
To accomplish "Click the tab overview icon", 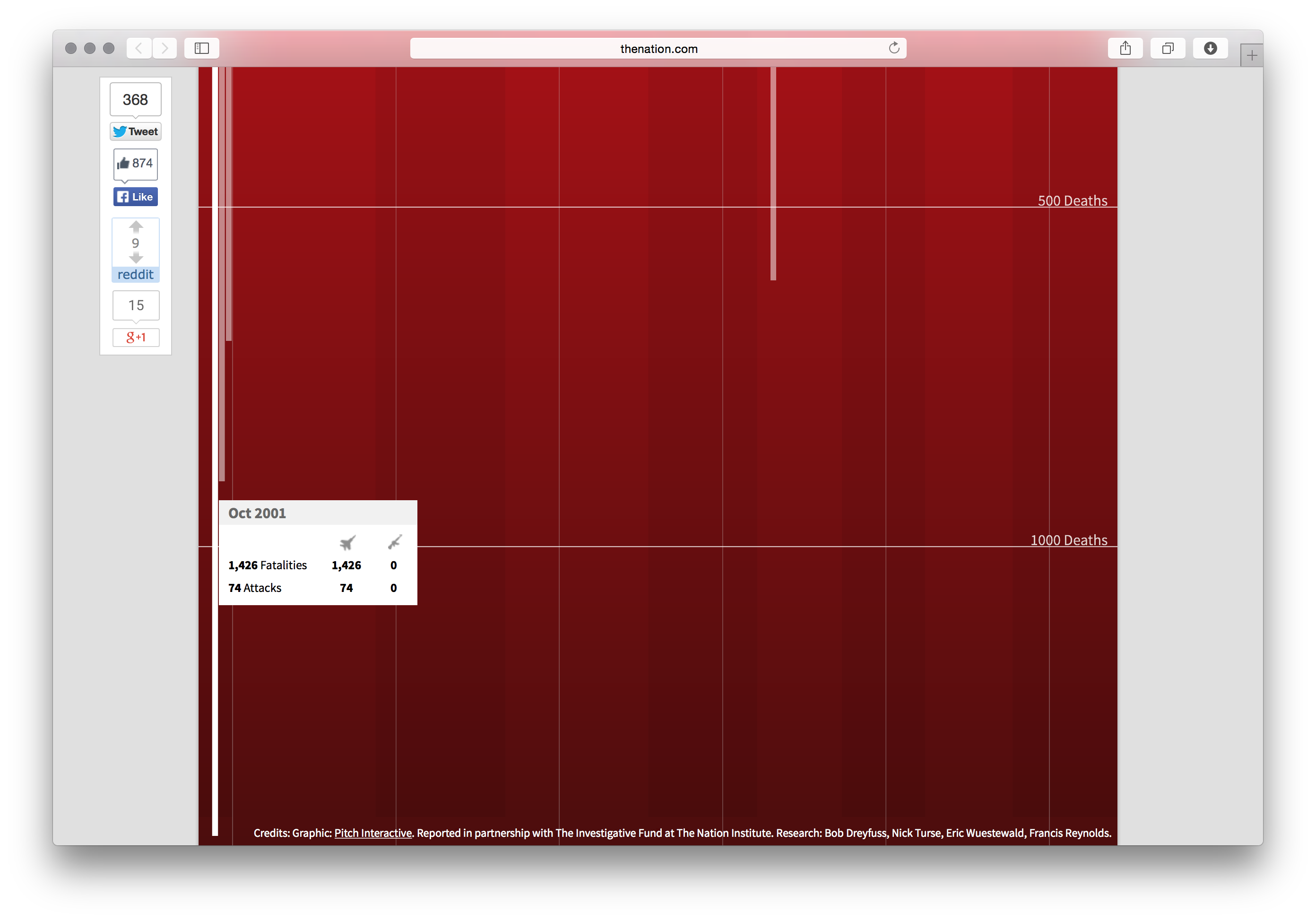I will pos(1168,48).
